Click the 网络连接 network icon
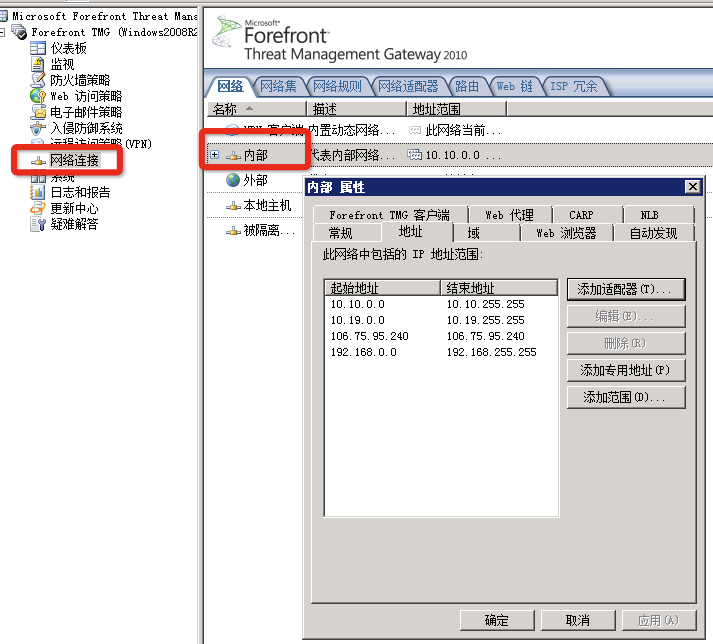The height and width of the screenshot is (644, 713). coord(38,161)
